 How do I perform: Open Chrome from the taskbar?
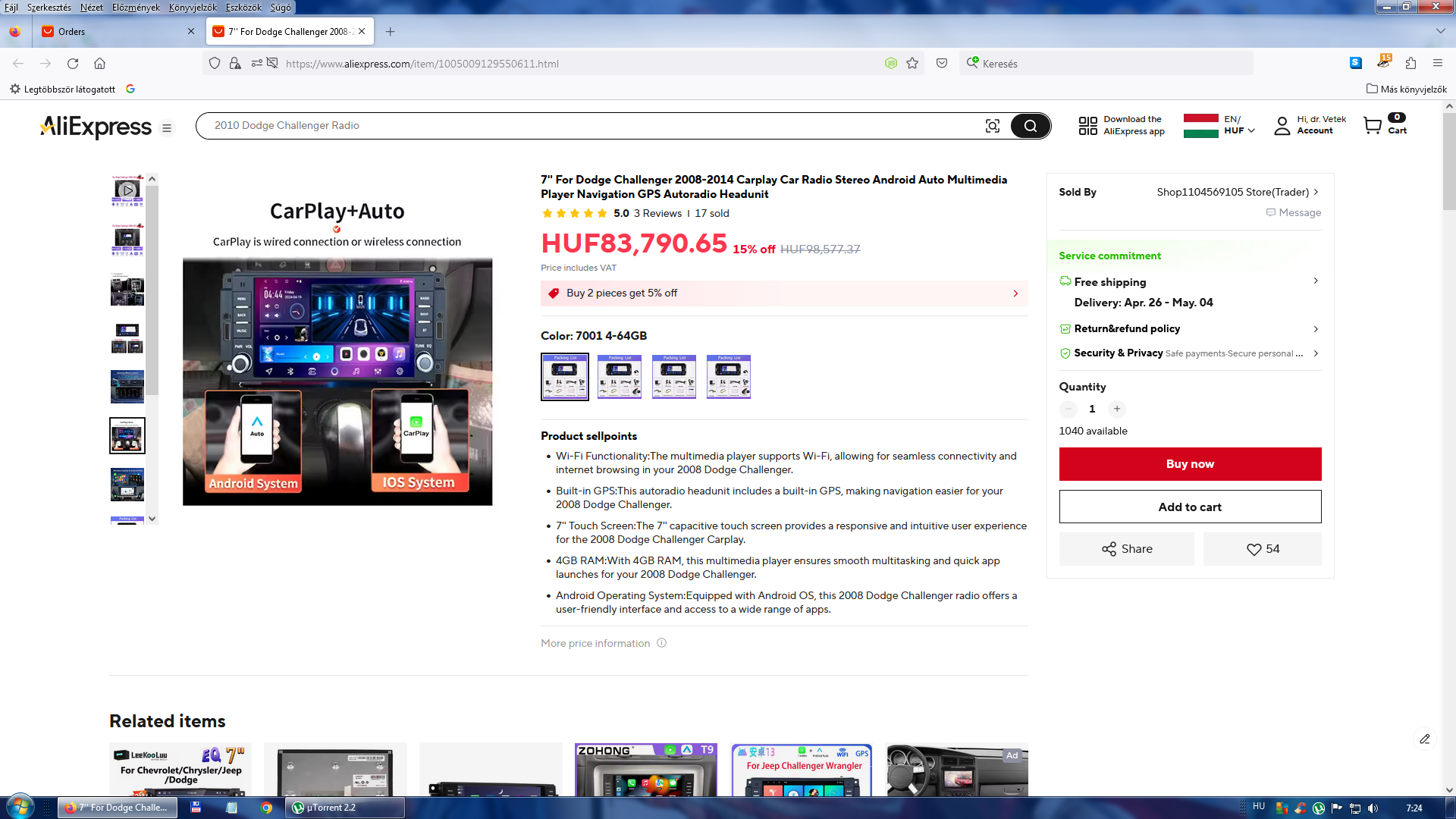pos(266,808)
